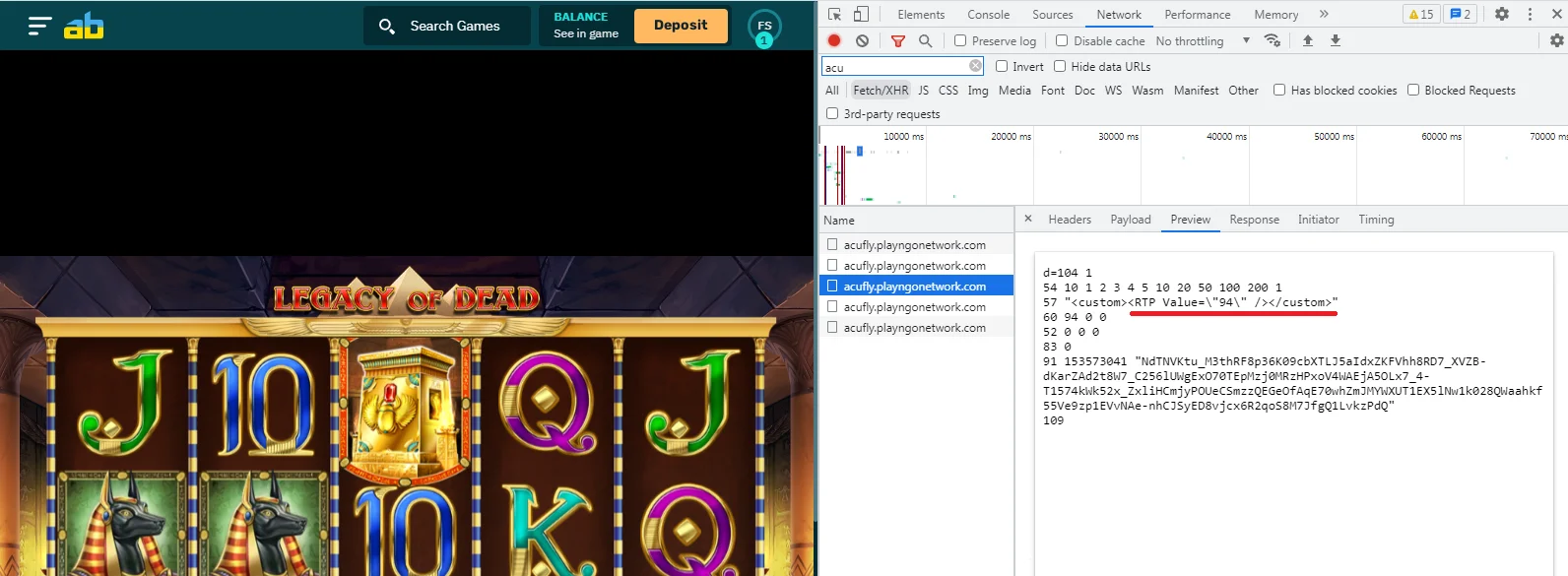Select the All request type filter

pyautogui.click(x=832, y=90)
